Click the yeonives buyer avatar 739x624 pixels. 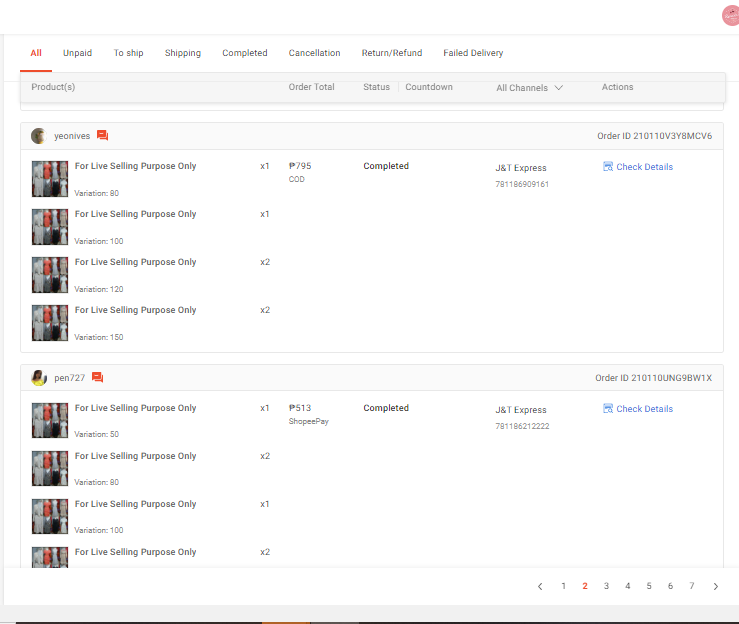pyautogui.click(x=38, y=136)
